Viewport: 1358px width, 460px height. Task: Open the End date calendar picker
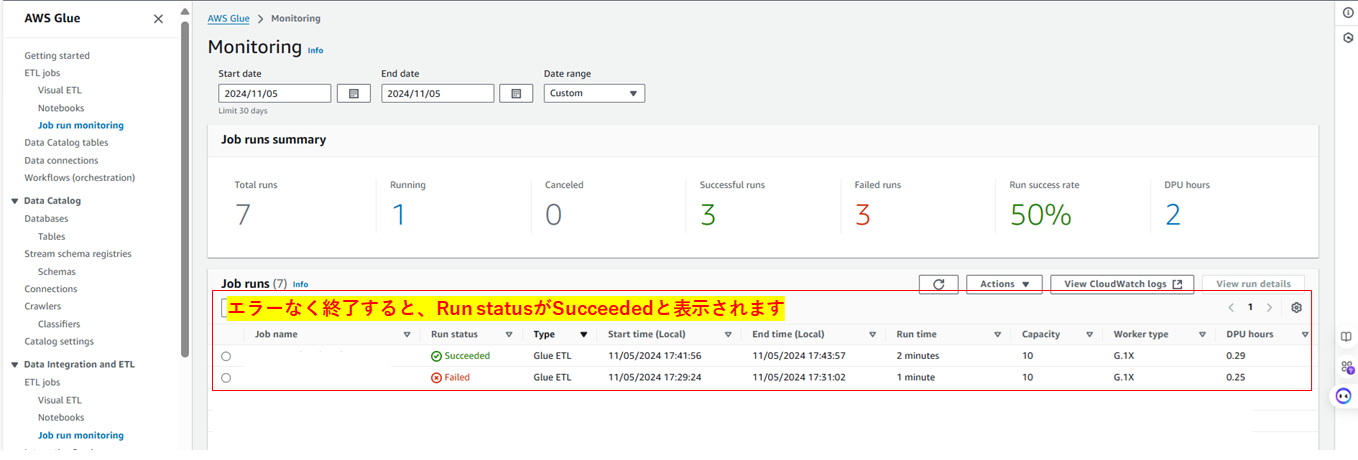(516, 93)
